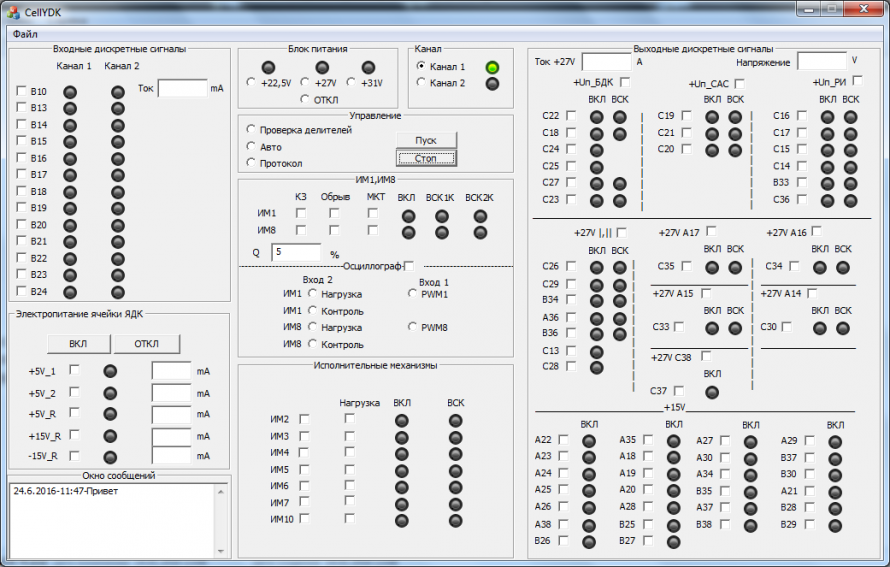
Task: Select the Авто control mode
Action: point(251,146)
